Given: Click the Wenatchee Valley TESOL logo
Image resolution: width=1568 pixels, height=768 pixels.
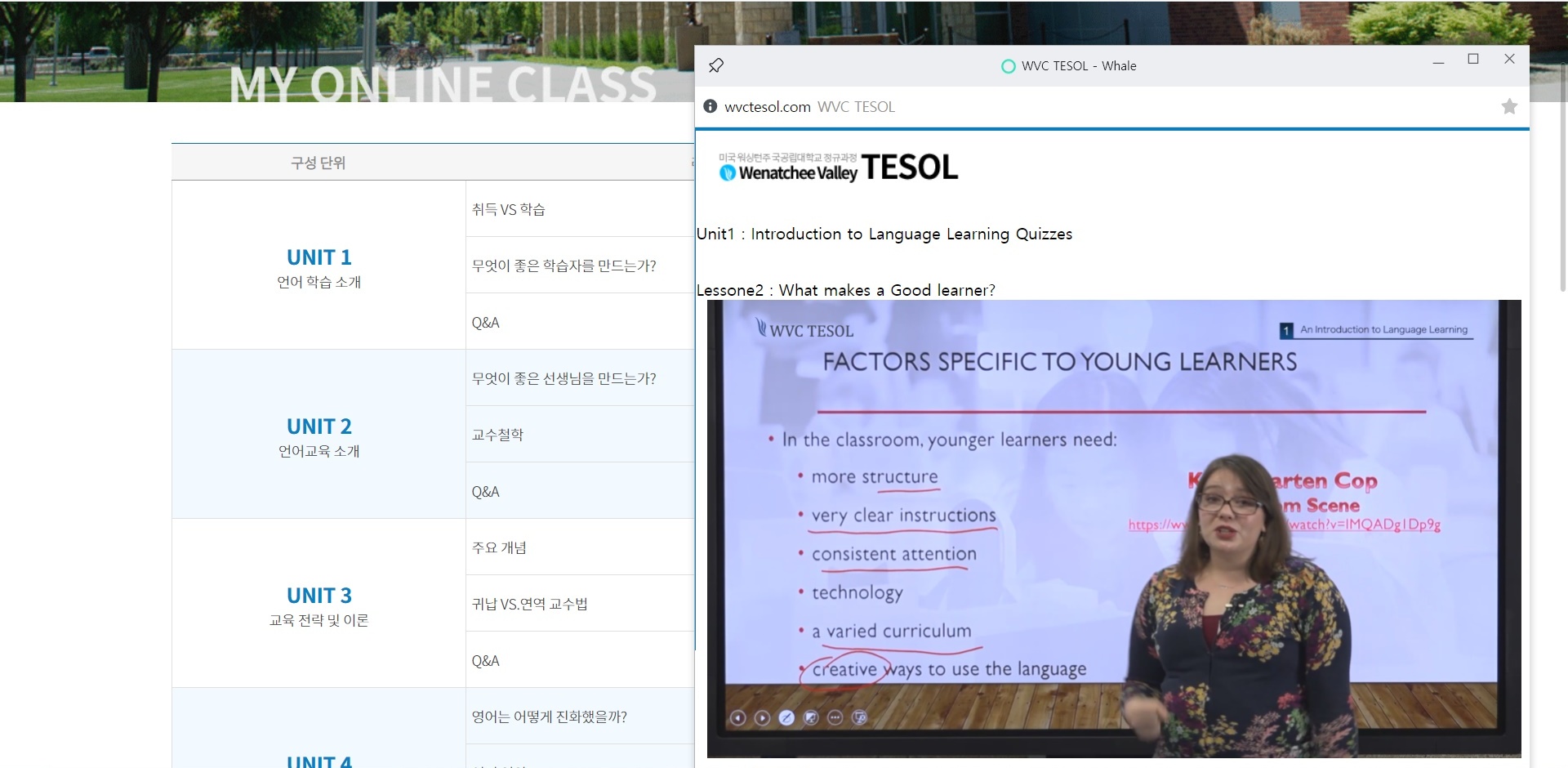Looking at the screenshot, I should (838, 167).
